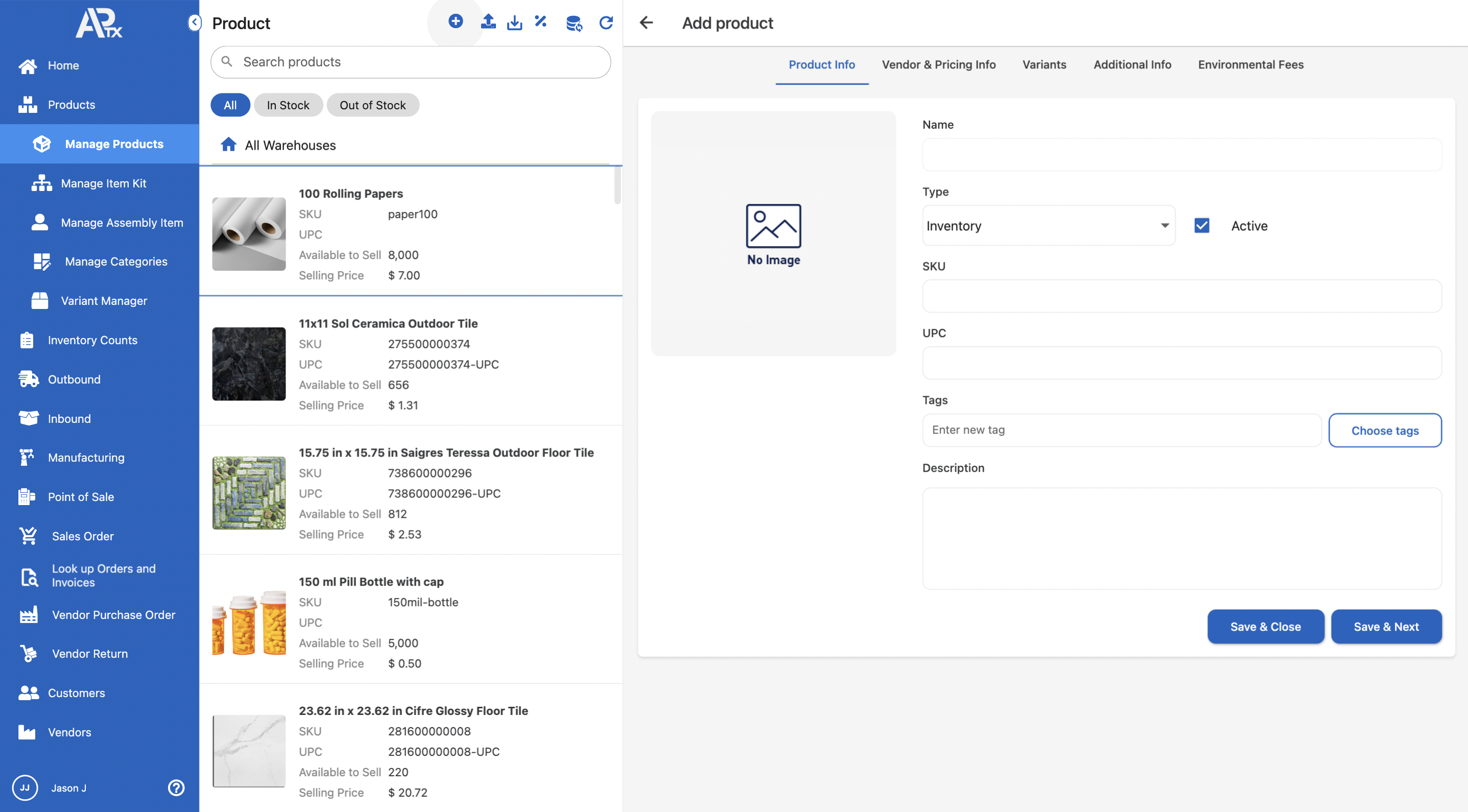Viewport: 1468px width, 812px height.
Task: Select the Out of Stock filter chip
Action: 372,105
